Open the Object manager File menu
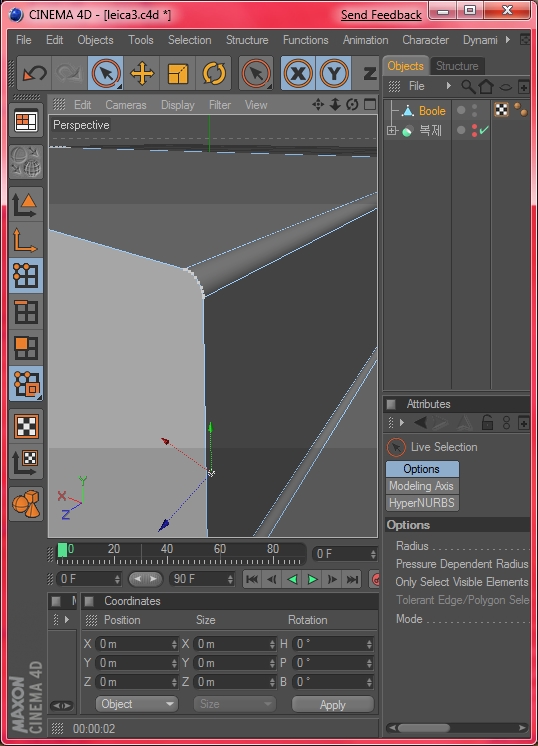 coord(416,86)
